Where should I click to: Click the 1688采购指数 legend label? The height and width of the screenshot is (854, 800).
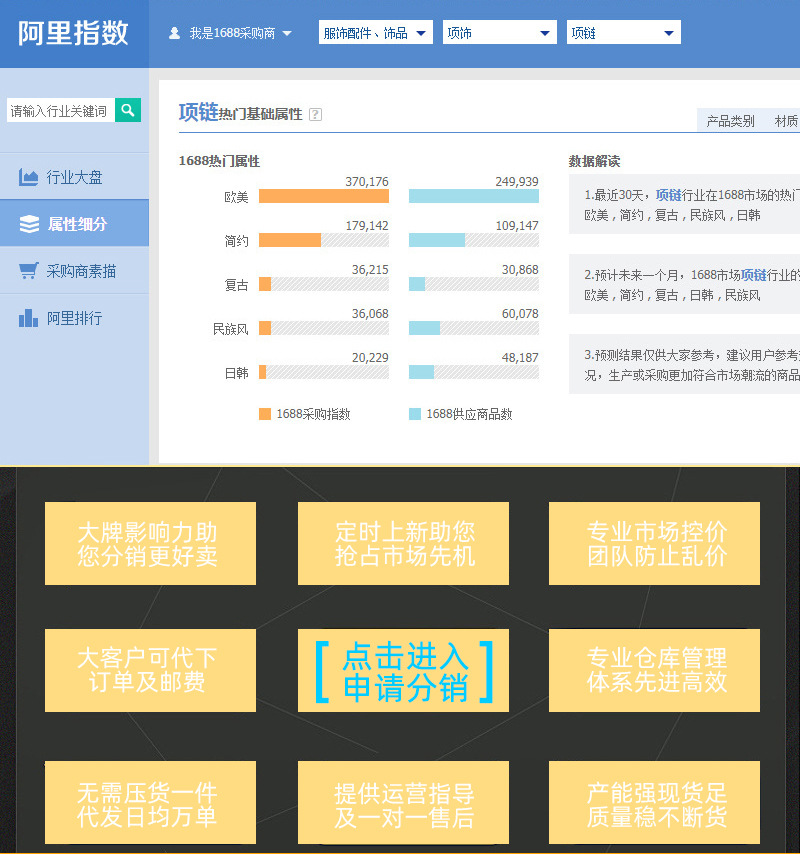point(313,414)
